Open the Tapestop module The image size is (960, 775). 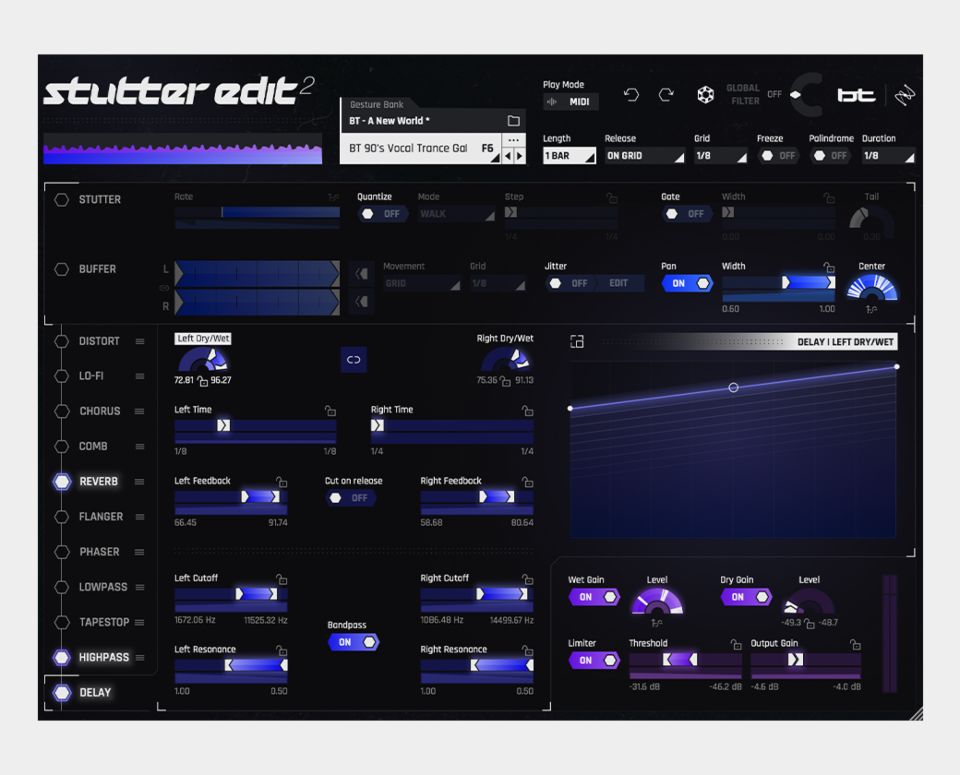(x=104, y=622)
